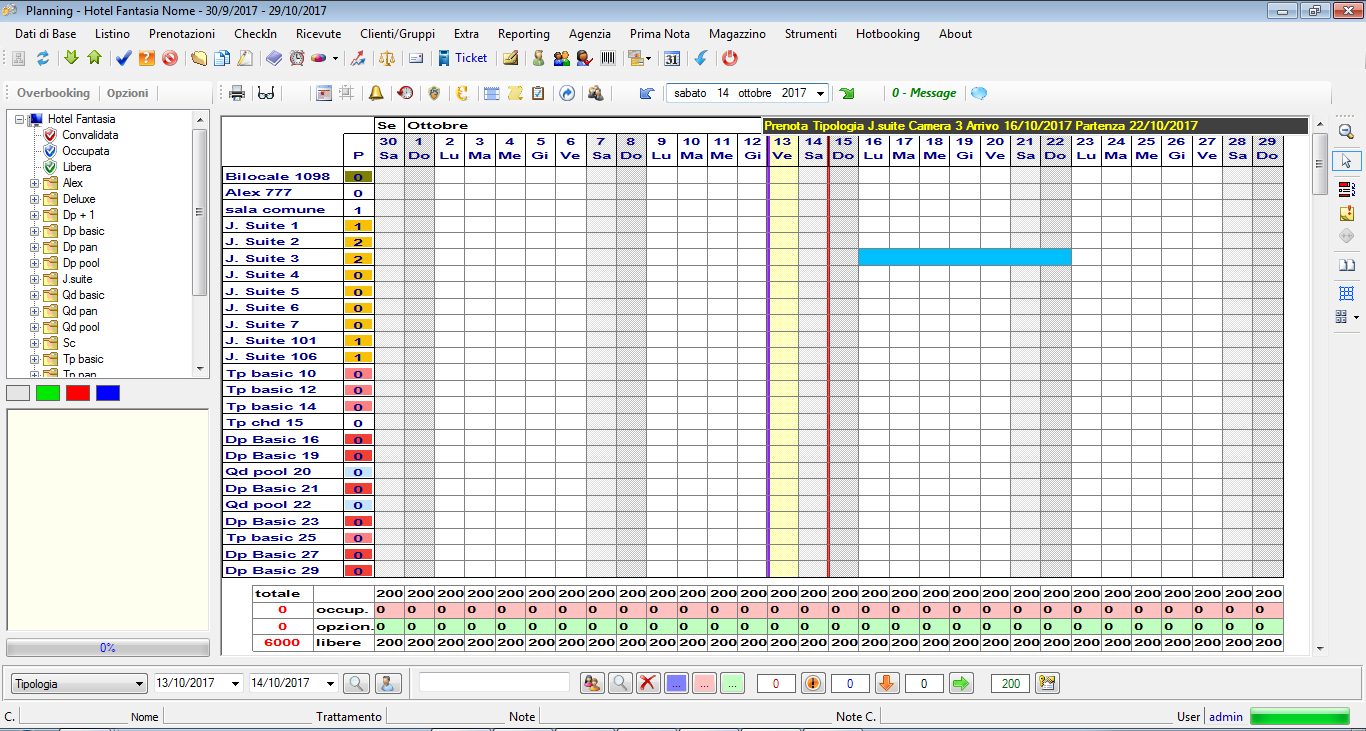Viewport: 1366px width, 731px height.
Task: Click the sticky note with exclamation icon
Action: click(x=1346, y=213)
